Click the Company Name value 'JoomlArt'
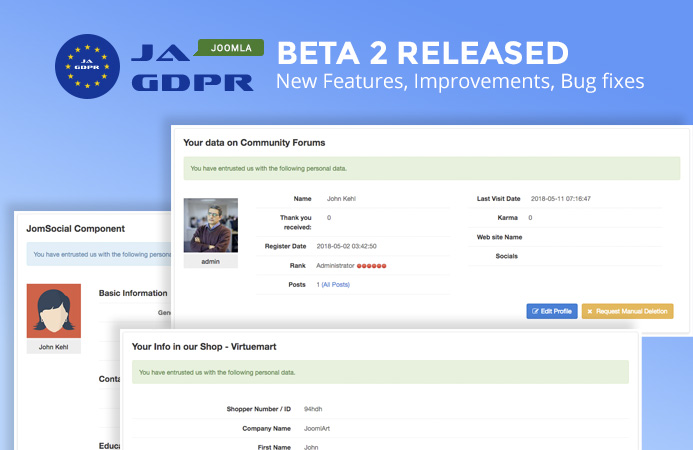This screenshot has width=693, height=450. (x=317, y=428)
